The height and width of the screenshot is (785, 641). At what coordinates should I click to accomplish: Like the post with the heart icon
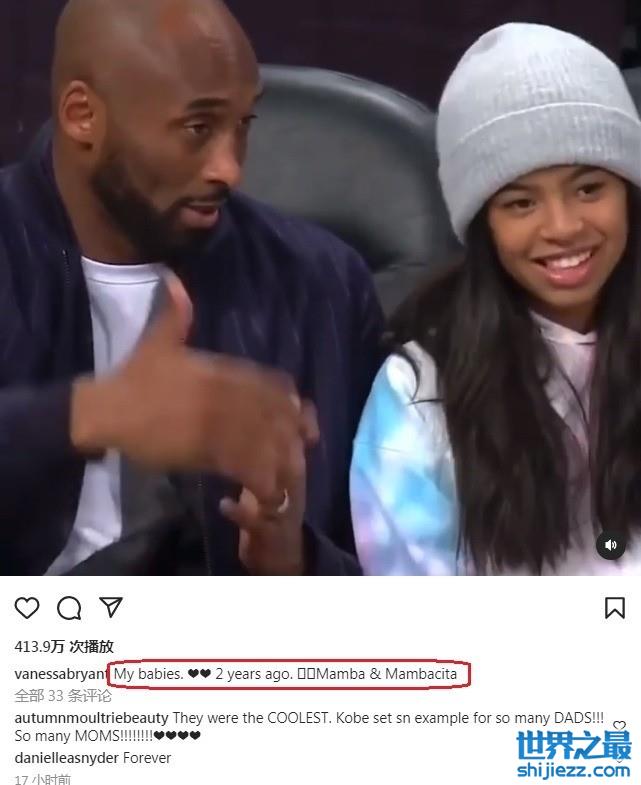pos(27,608)
